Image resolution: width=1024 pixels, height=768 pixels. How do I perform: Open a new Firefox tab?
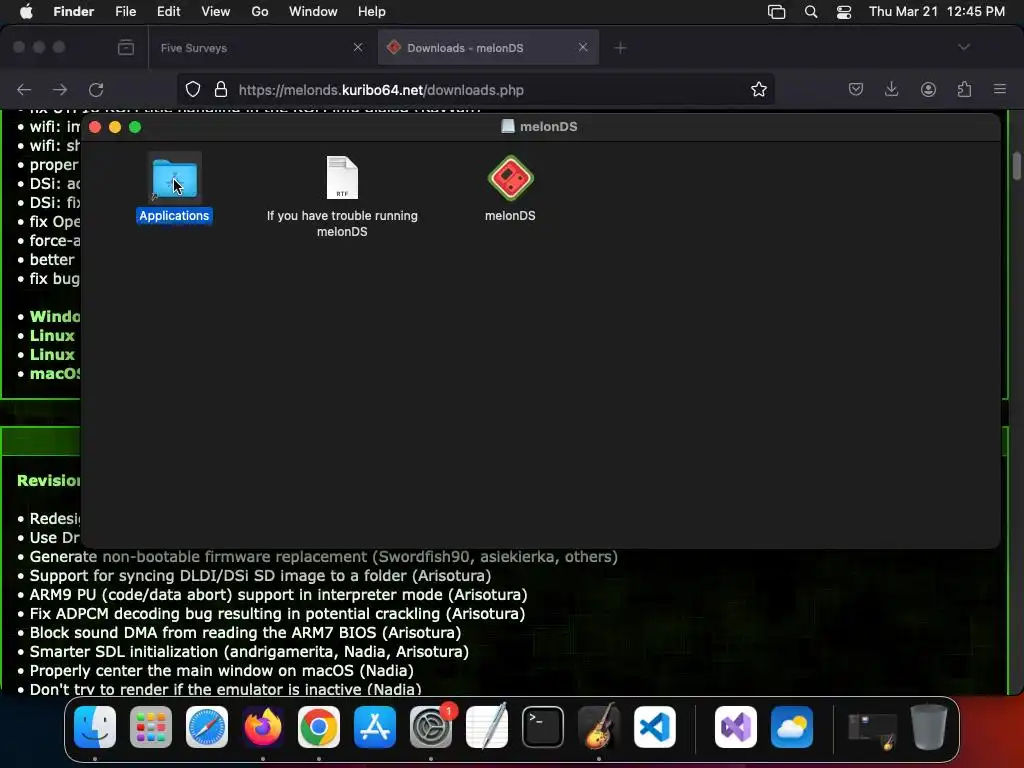(x=620, y=48)
